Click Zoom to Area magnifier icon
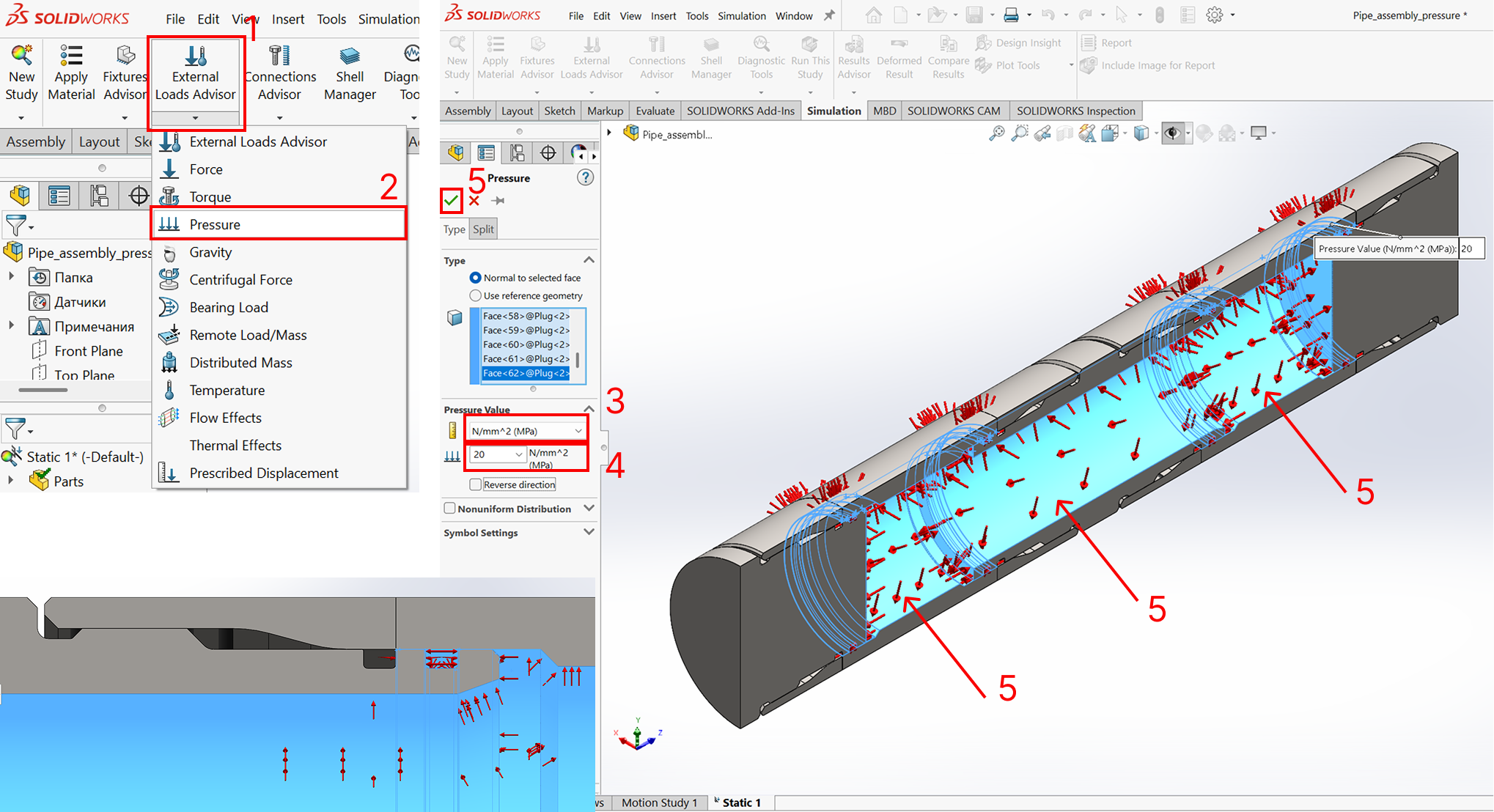Image resolution: width=1494 pixels, height=812 pixels. point(1020,133)
